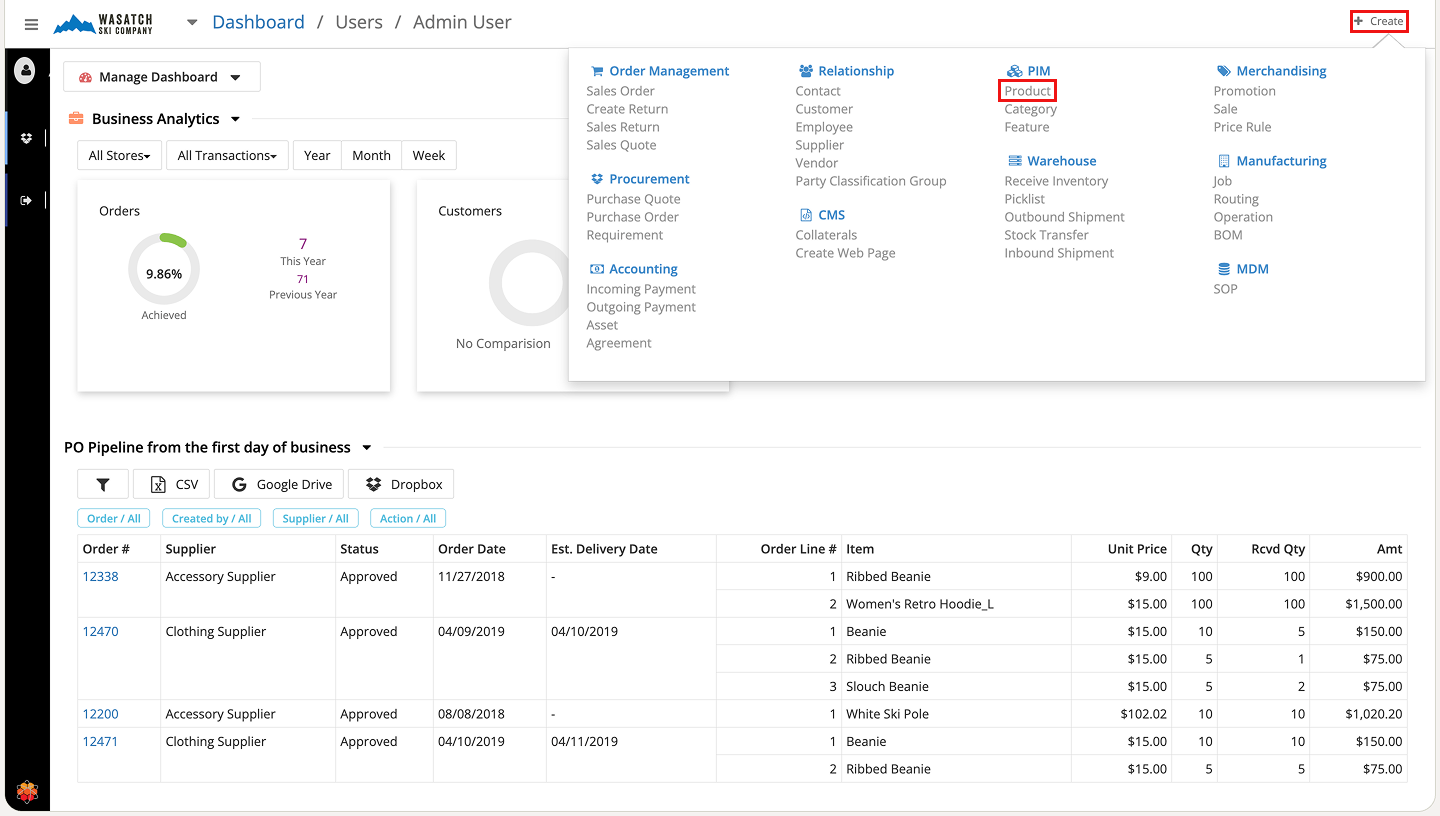
Task: Click the Supplier / All filter tag
Action: (x=315, y=518)
